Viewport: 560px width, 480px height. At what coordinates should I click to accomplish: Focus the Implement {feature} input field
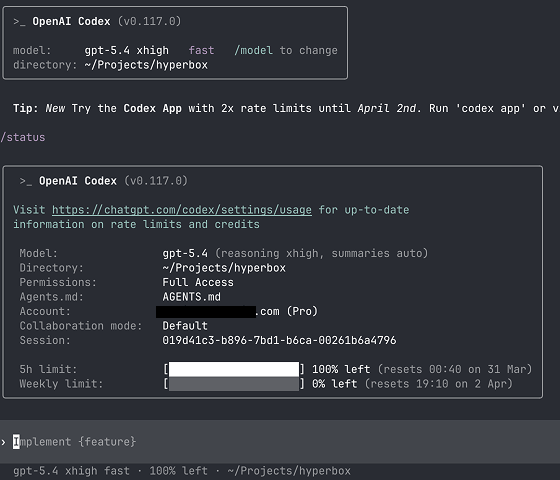[x=280, y=442]
